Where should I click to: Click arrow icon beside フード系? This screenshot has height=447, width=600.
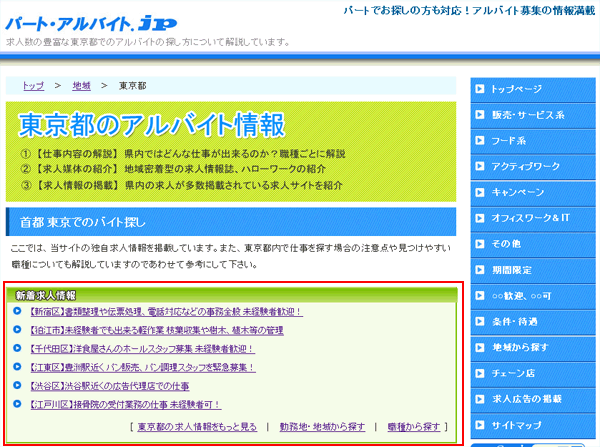tap(479, 140)
